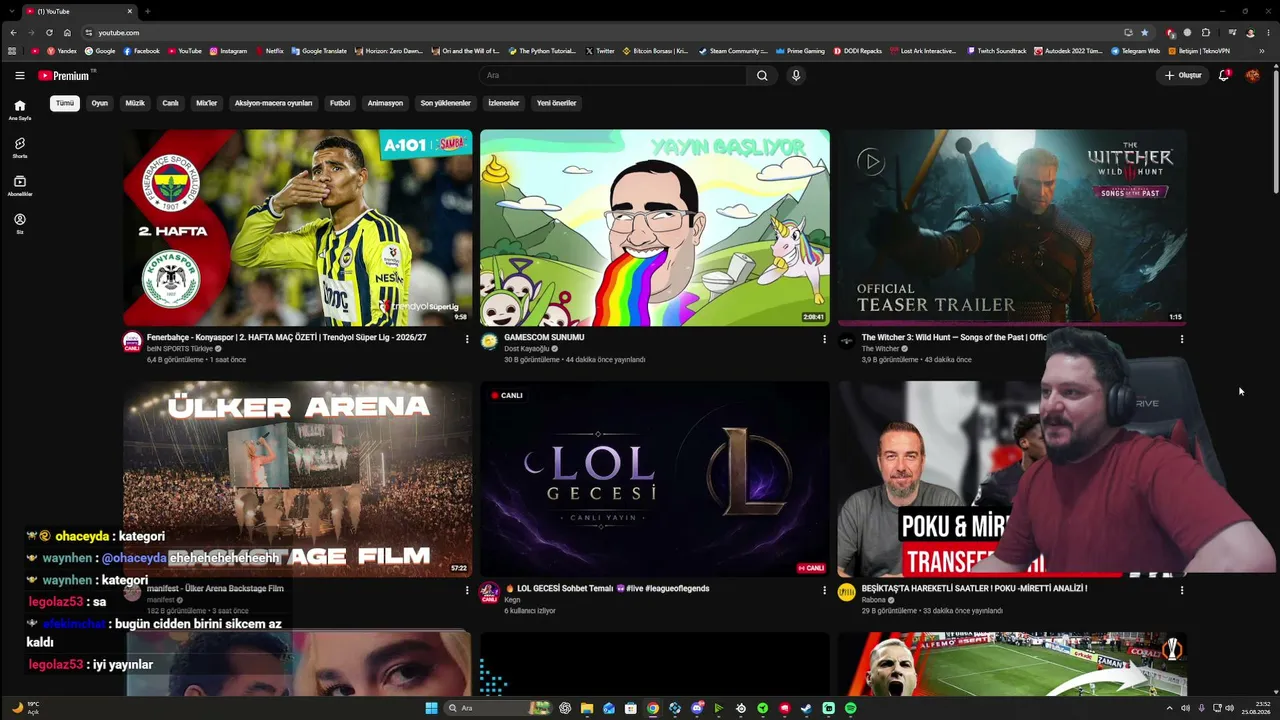Image resolution: width=1280 pixels, height=720 pixels.
Task: Select the Müzik filter chip
Action: click(x=135, y=103)
